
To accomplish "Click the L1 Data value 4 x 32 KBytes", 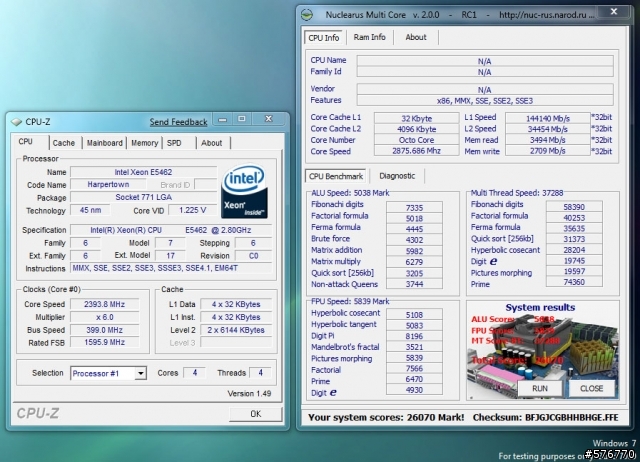I will [236, 304].
